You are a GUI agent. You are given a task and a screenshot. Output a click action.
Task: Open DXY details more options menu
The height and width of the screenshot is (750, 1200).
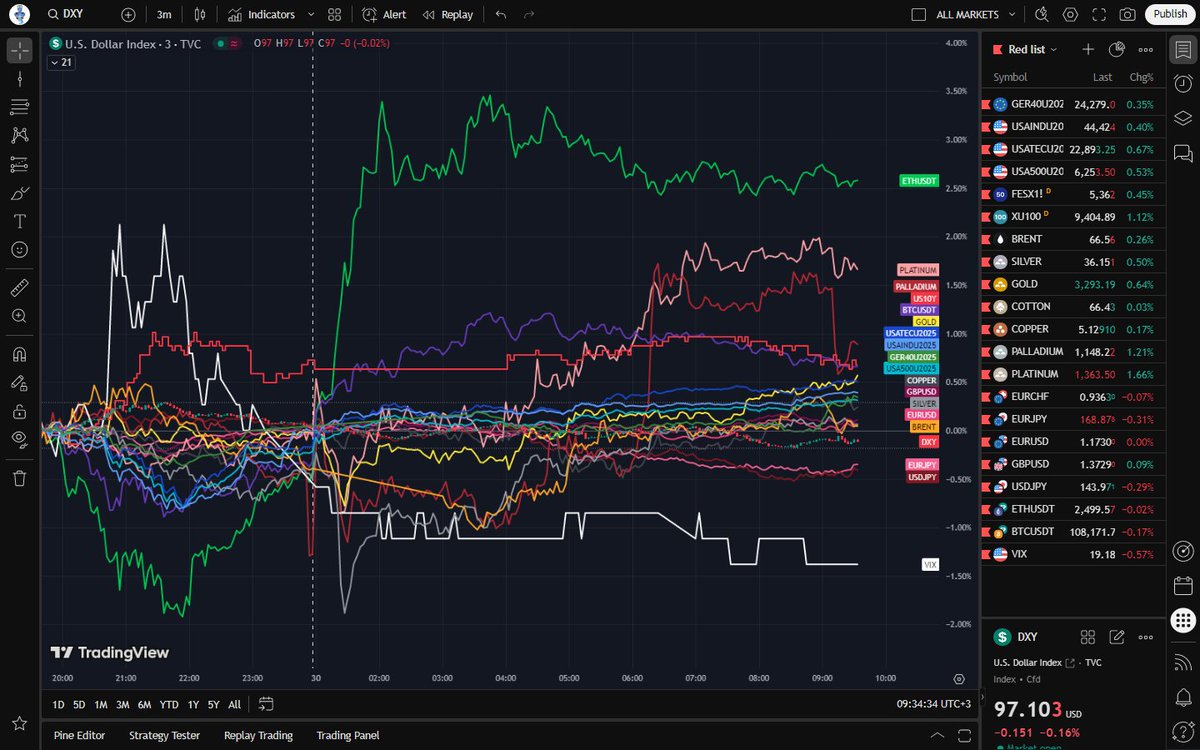coord(1146,637)
